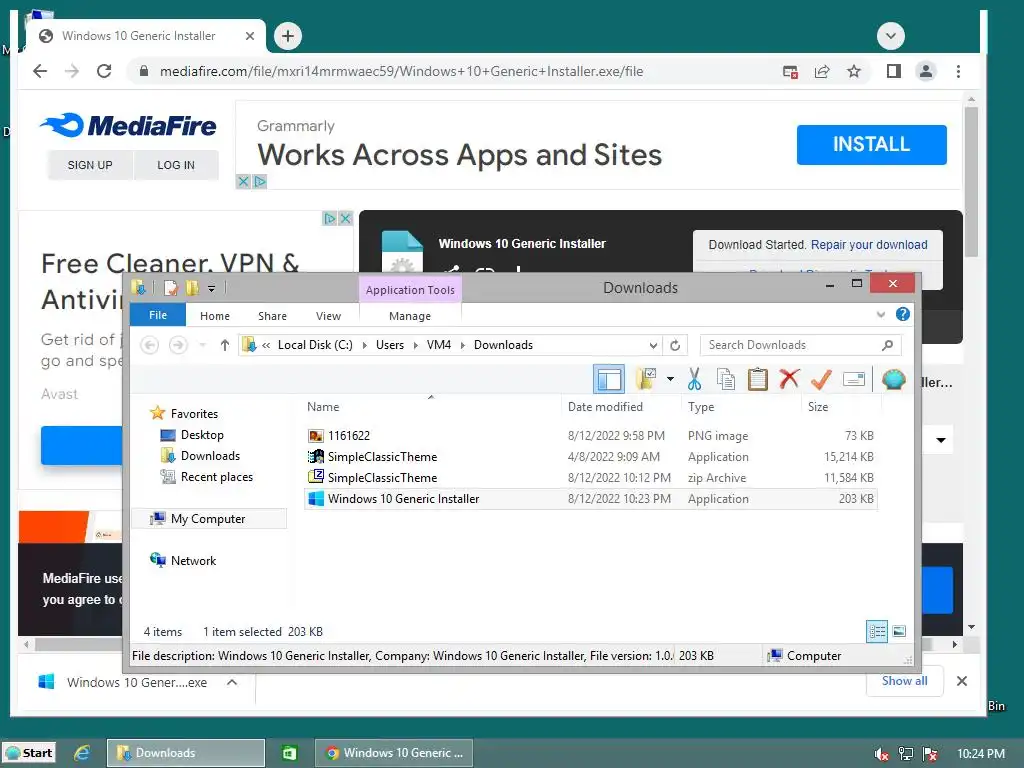Bookmark this page with the star icon
This screenshot has height=768, width=1024.
[854, 71]
